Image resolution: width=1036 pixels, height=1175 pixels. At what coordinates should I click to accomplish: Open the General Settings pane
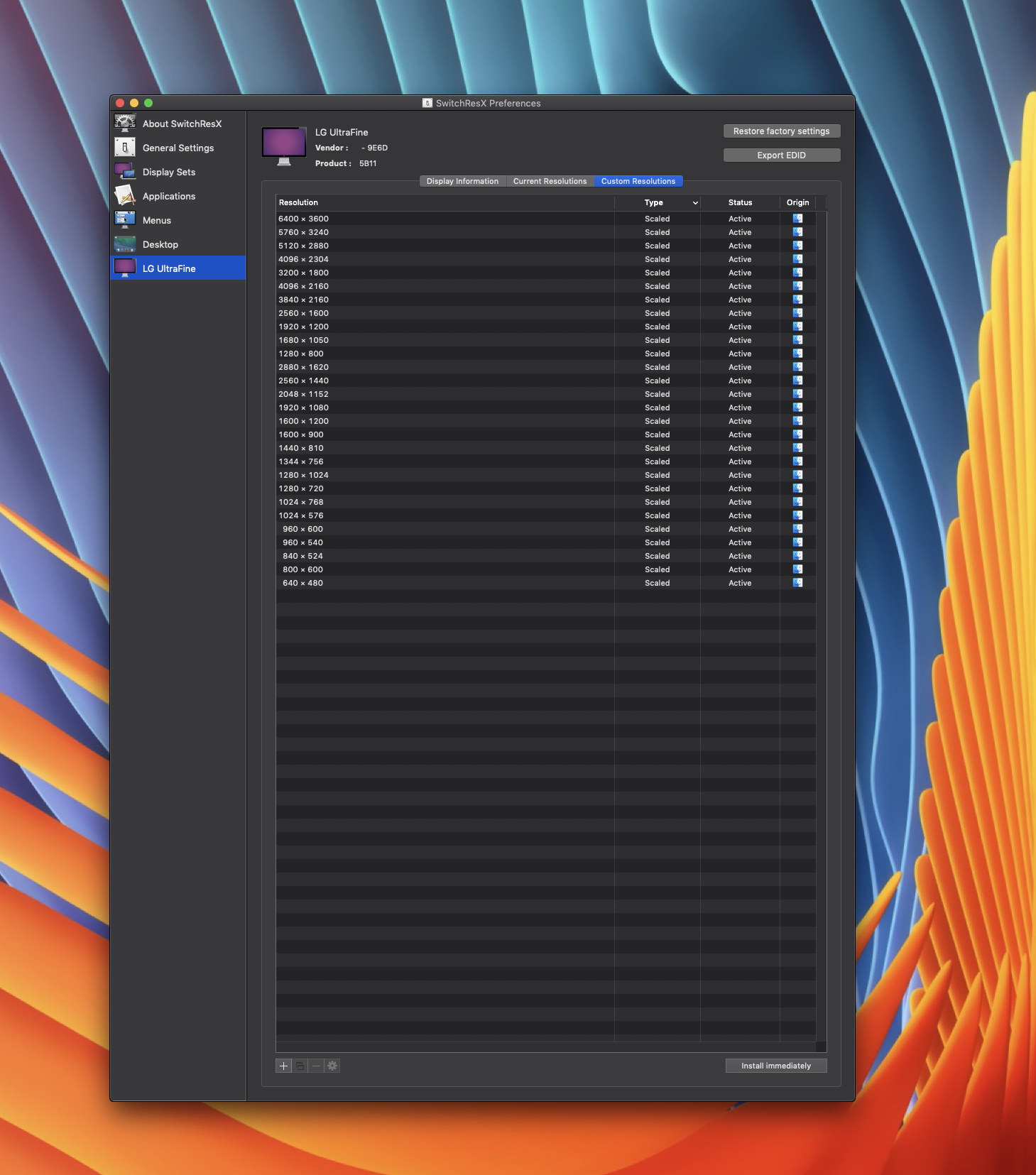point(178,148)
